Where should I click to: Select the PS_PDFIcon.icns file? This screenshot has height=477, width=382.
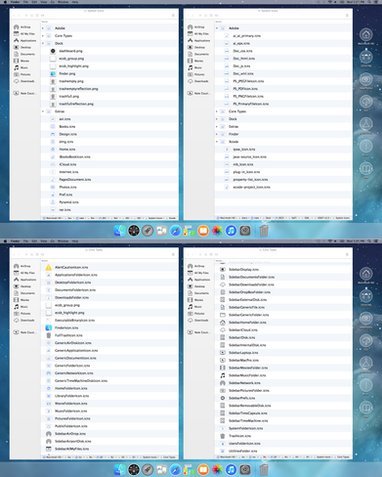tap(245, 89)
